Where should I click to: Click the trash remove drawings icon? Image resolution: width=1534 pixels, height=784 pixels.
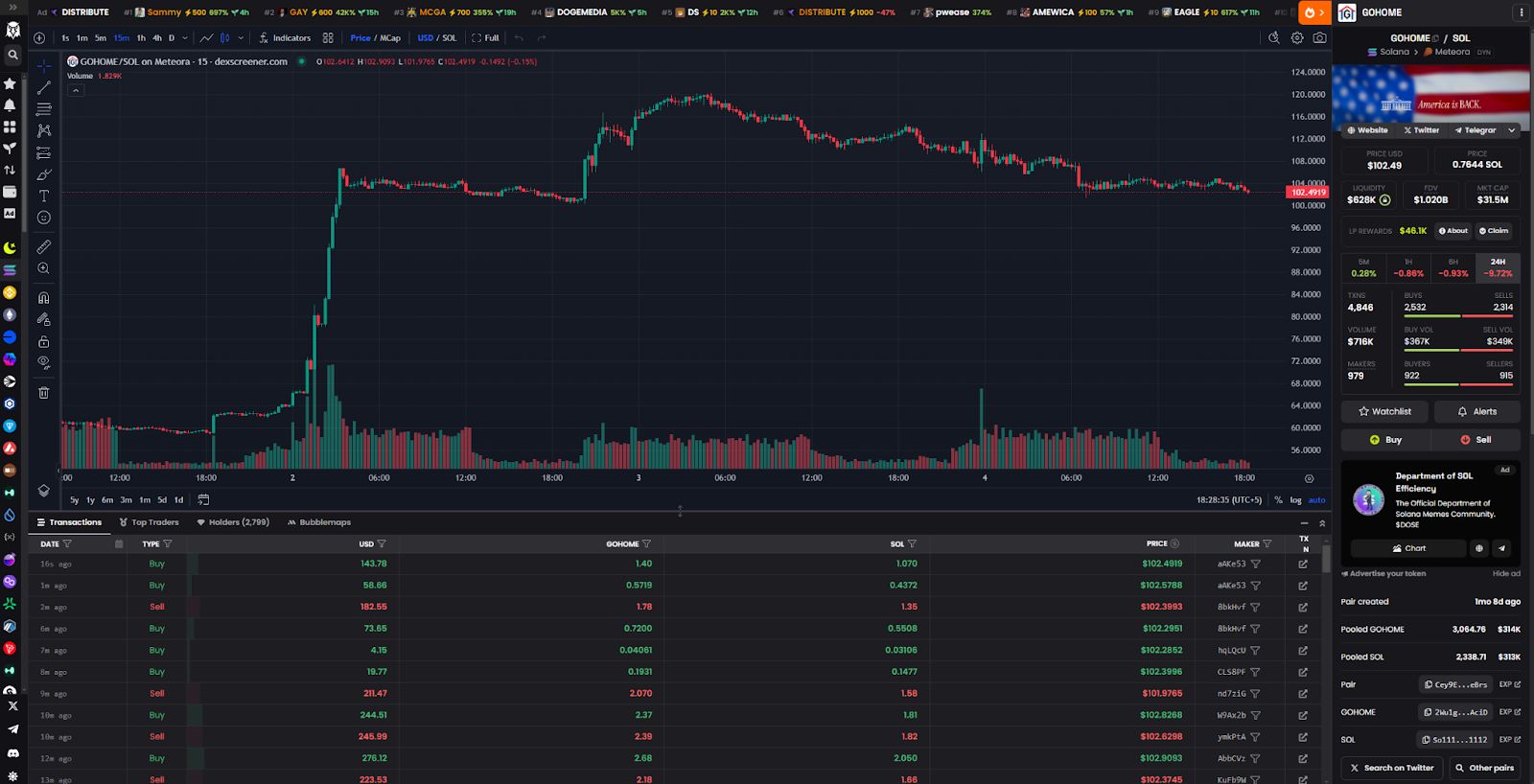click(x=43, y=392)
